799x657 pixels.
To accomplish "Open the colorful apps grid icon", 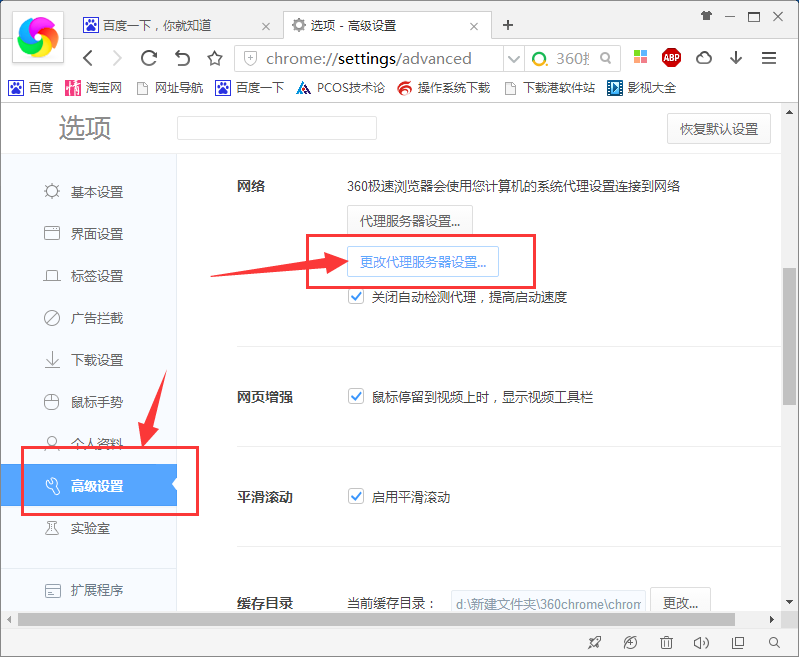I will point(640,57).
